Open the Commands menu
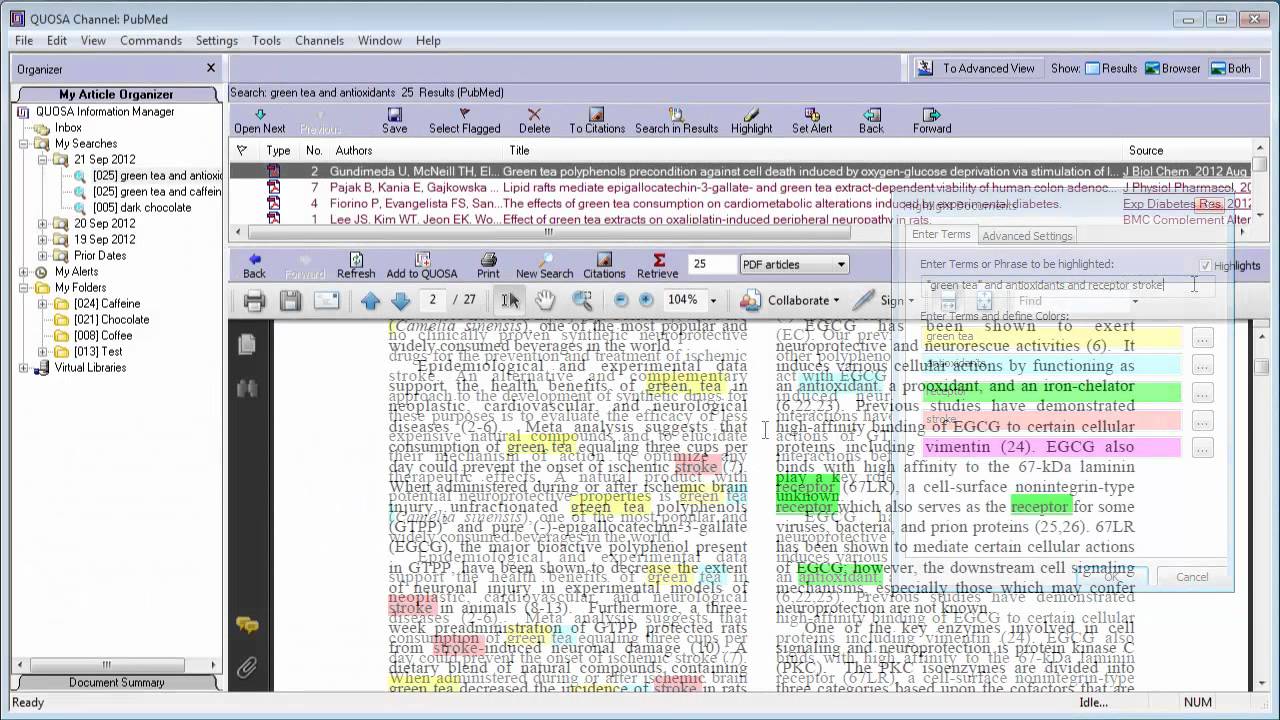 (x=151, y=40)
